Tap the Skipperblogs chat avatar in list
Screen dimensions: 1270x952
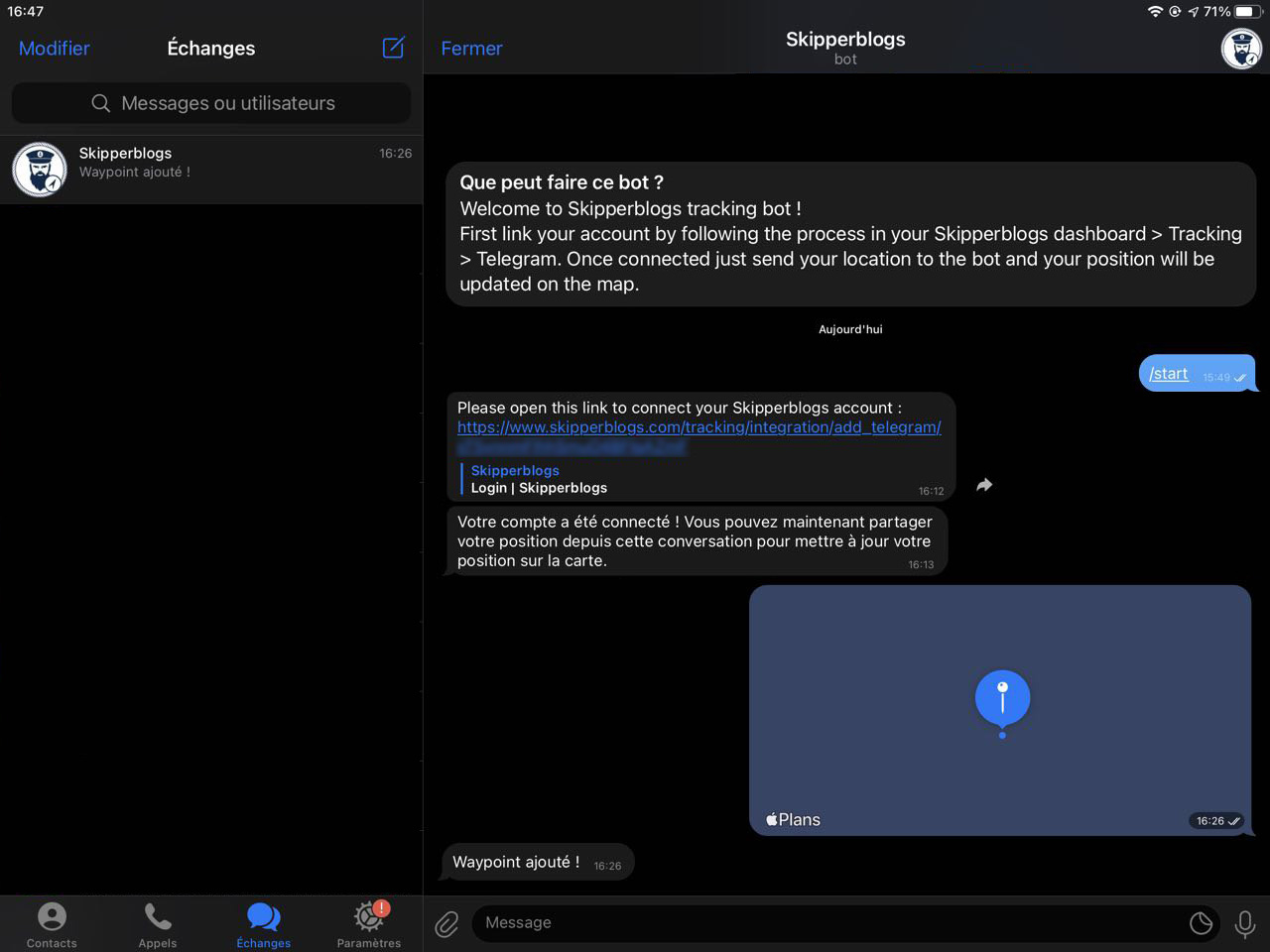40,170
